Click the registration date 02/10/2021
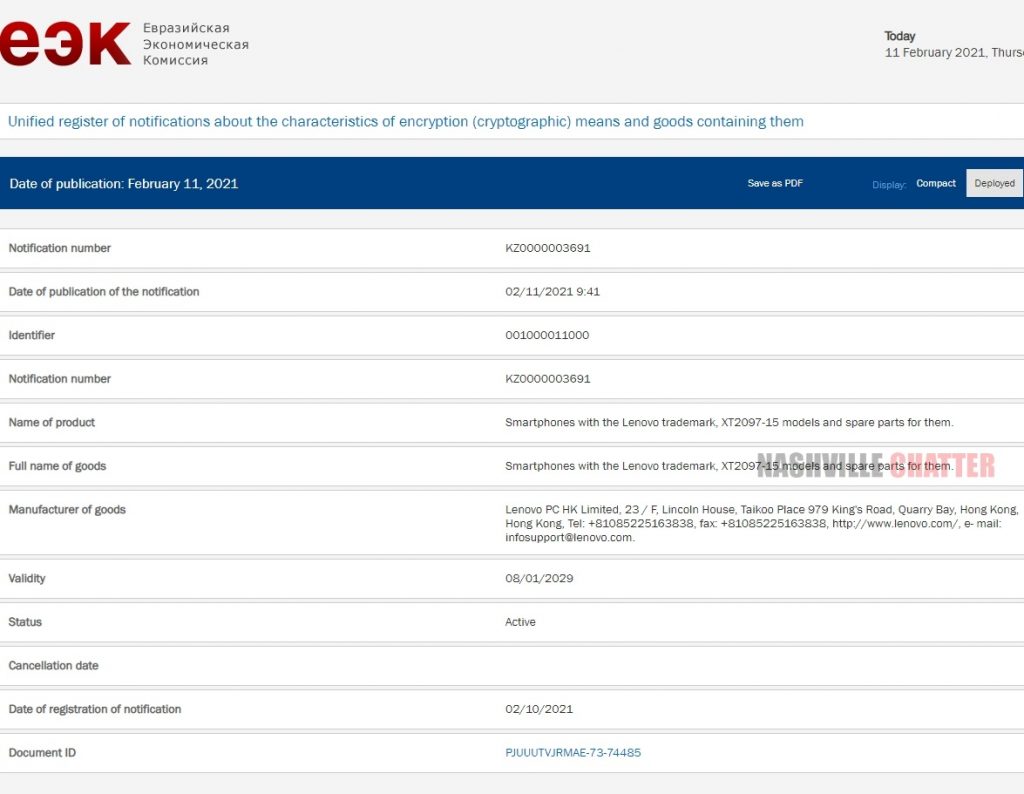This screenshot has height=794, width=1024. (x=539, y=709)
